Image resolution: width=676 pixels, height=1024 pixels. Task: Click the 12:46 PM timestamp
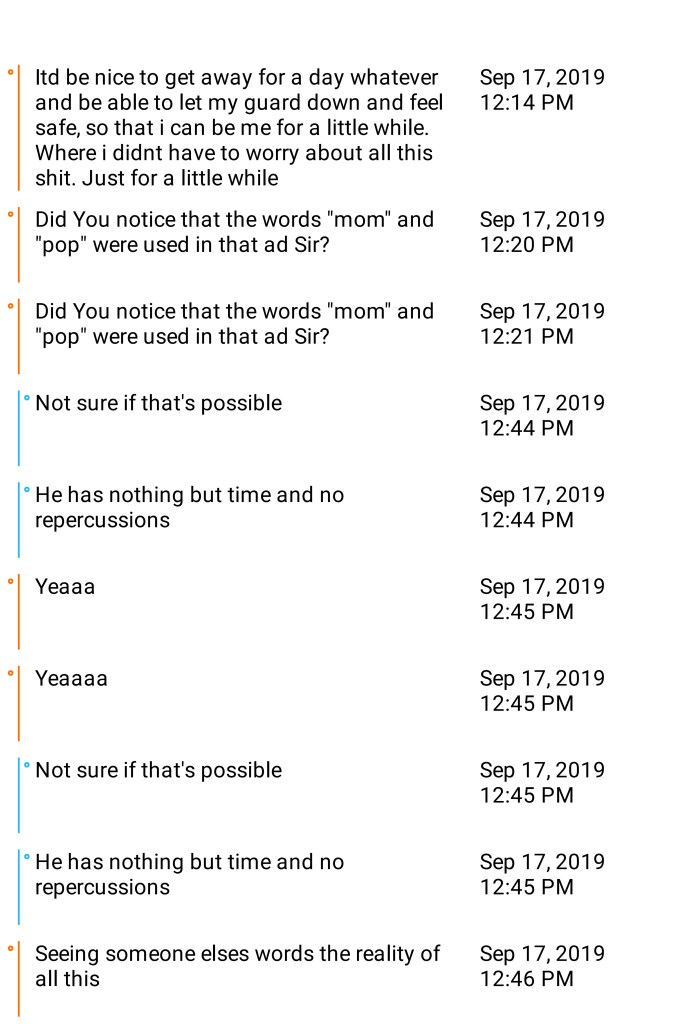point(542,966)
